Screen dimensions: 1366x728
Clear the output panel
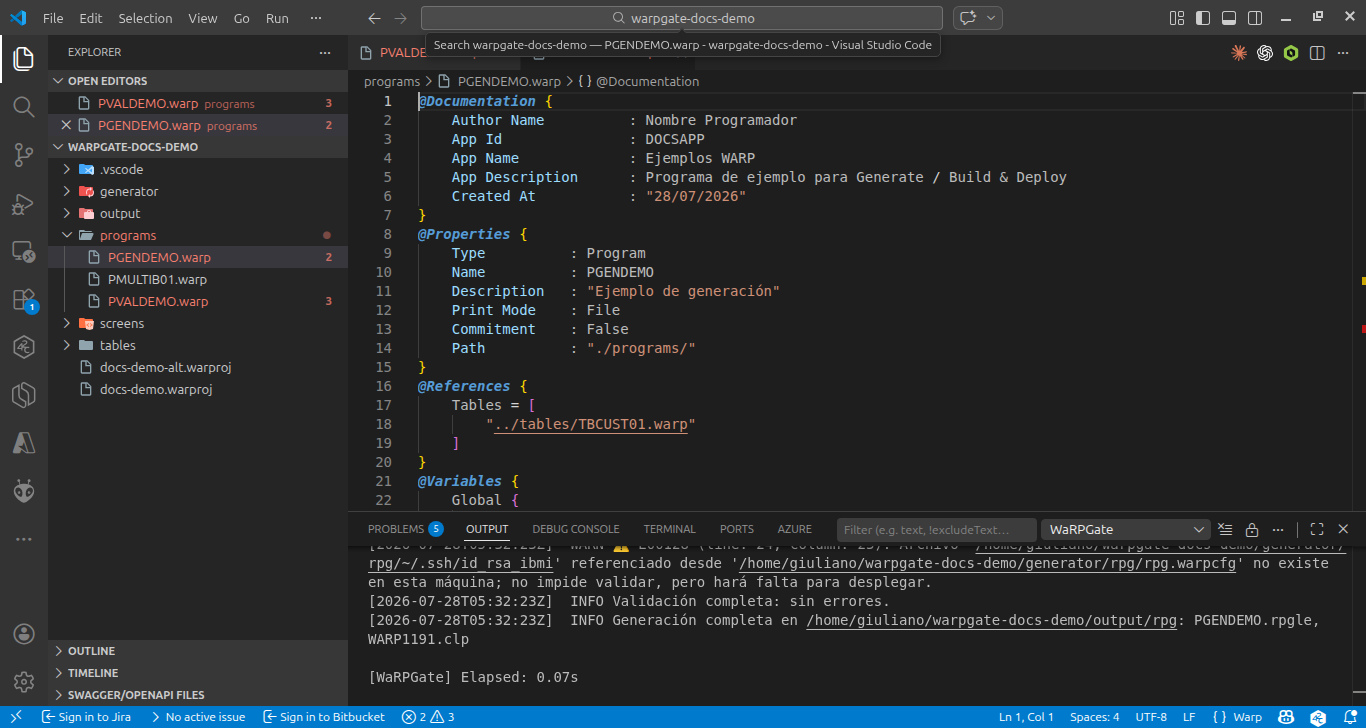(x=1226, y=529)
